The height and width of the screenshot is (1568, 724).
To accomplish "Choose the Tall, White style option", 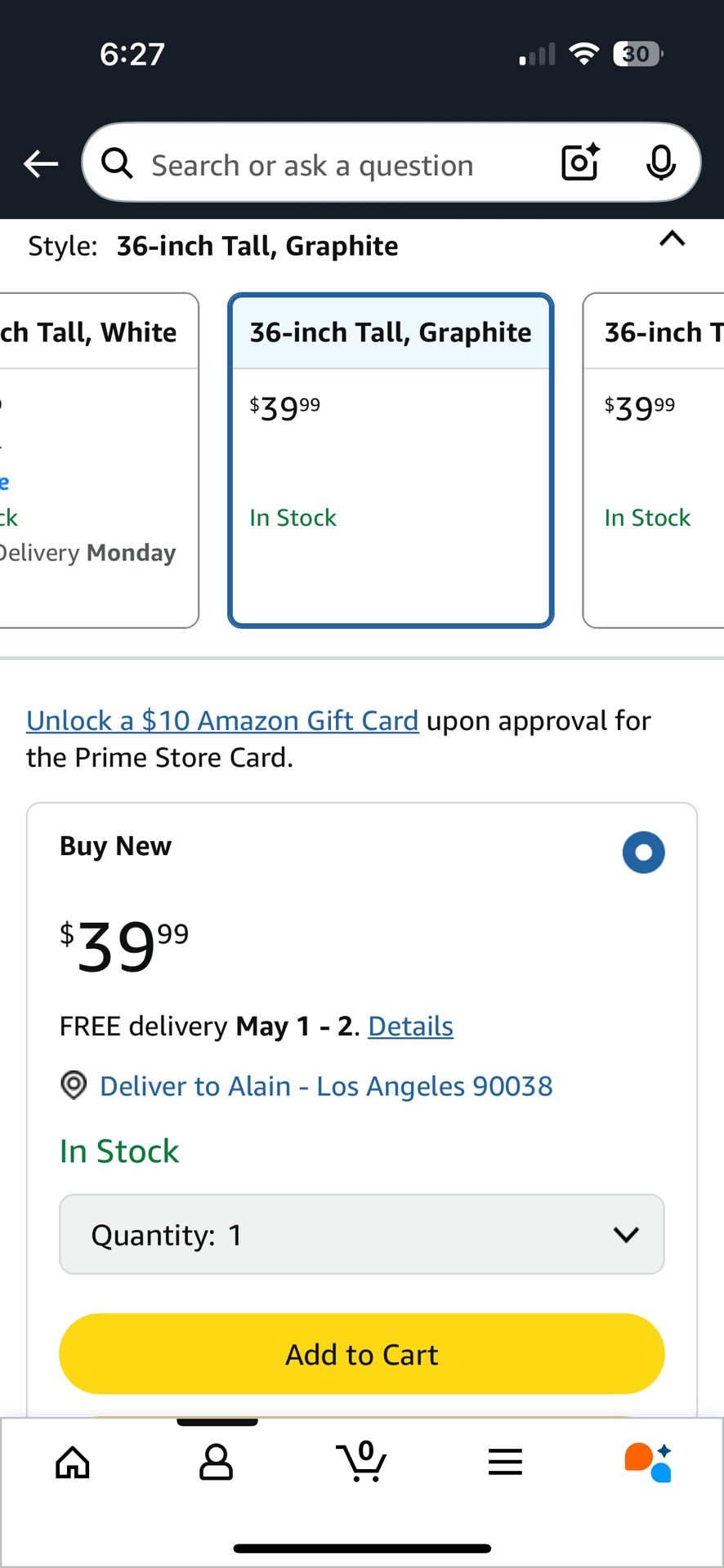I will (98, 460).
